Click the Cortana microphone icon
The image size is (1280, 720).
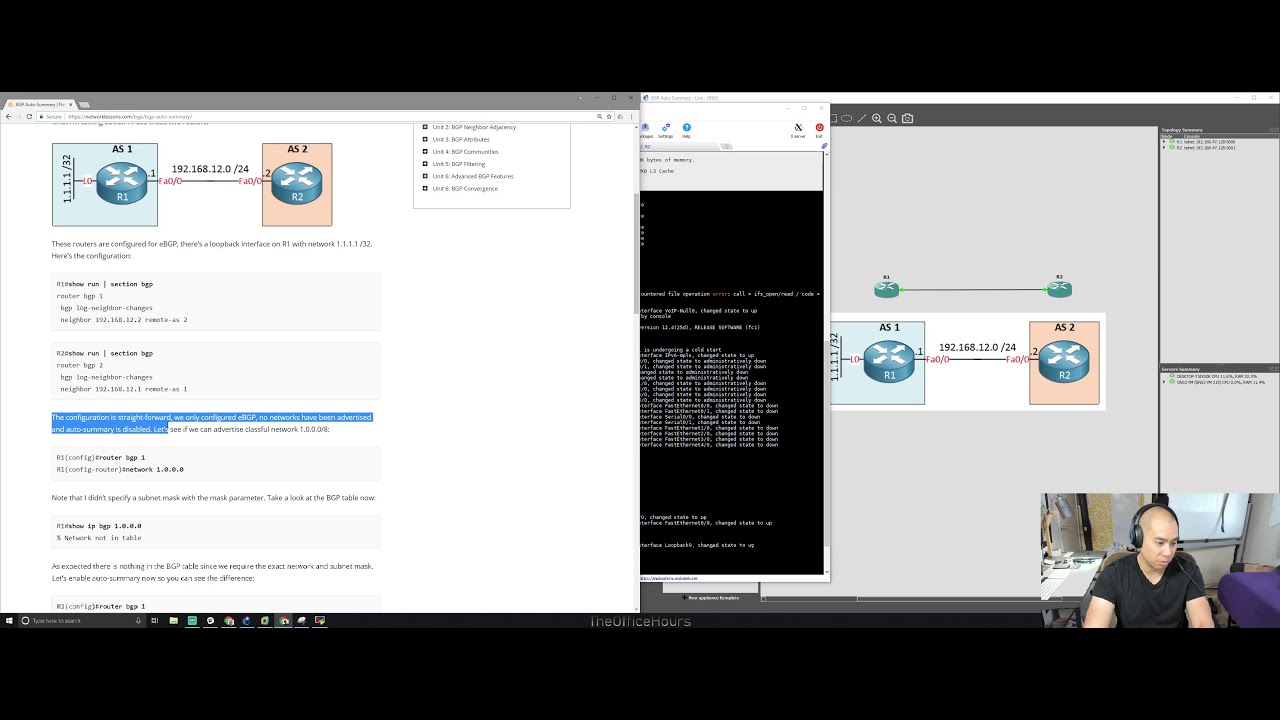click(x=138, y=621)
